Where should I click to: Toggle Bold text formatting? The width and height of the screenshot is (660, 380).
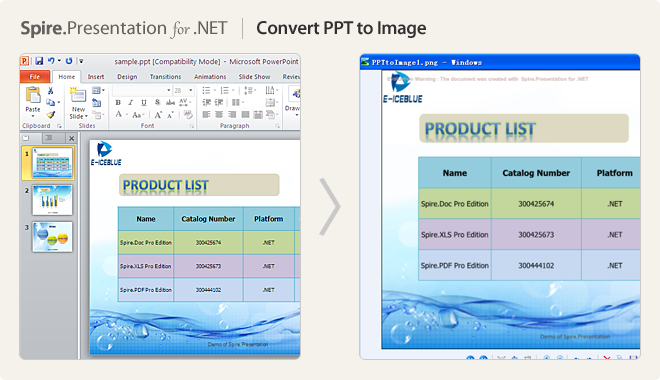[118, 102]
